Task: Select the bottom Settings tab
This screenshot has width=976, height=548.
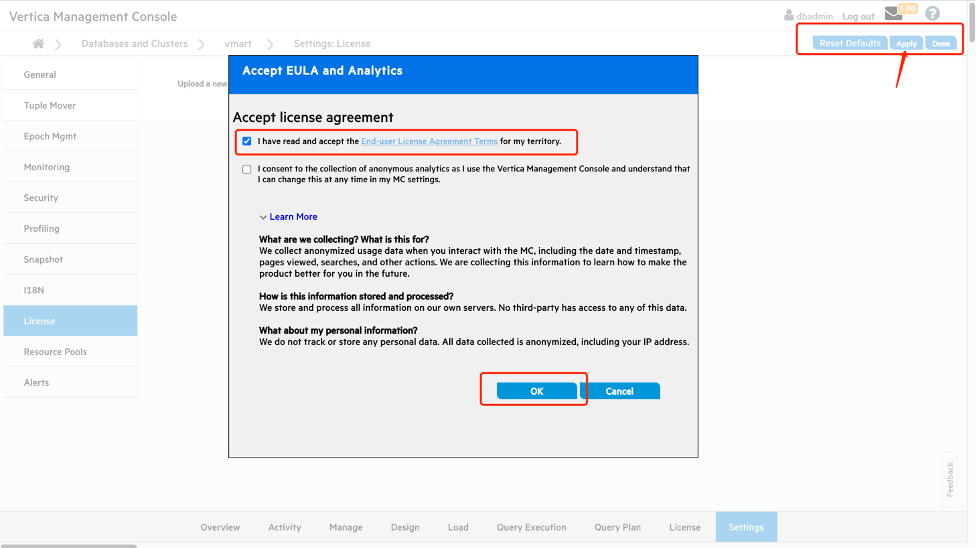Action: point(746,527)
